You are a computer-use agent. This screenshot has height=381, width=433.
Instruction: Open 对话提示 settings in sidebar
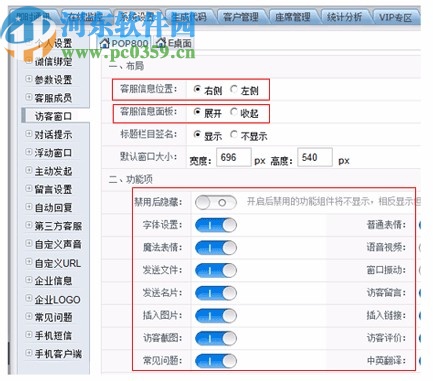53,135
